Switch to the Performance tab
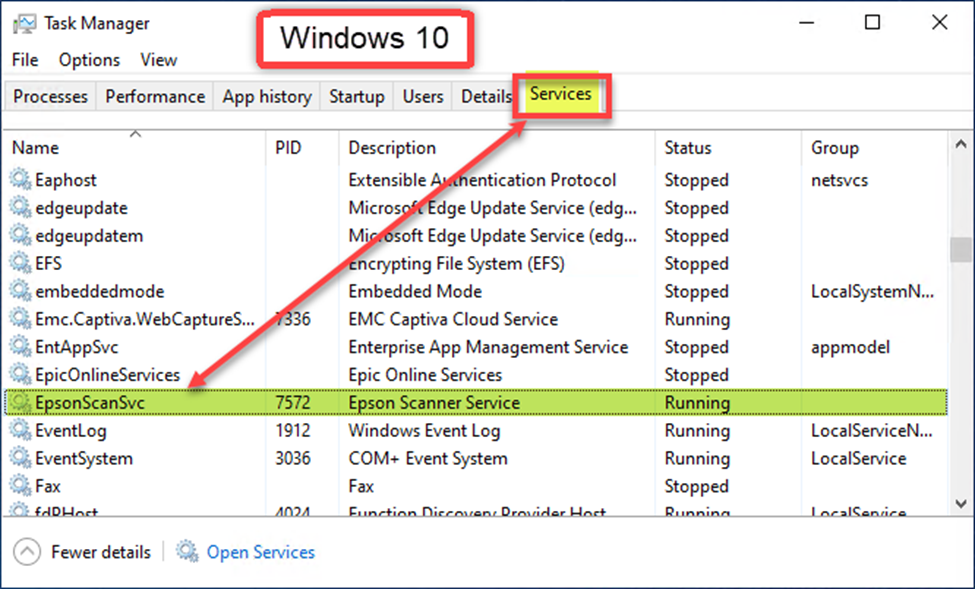This screenshot has height=589, width=975. point(155,97)
